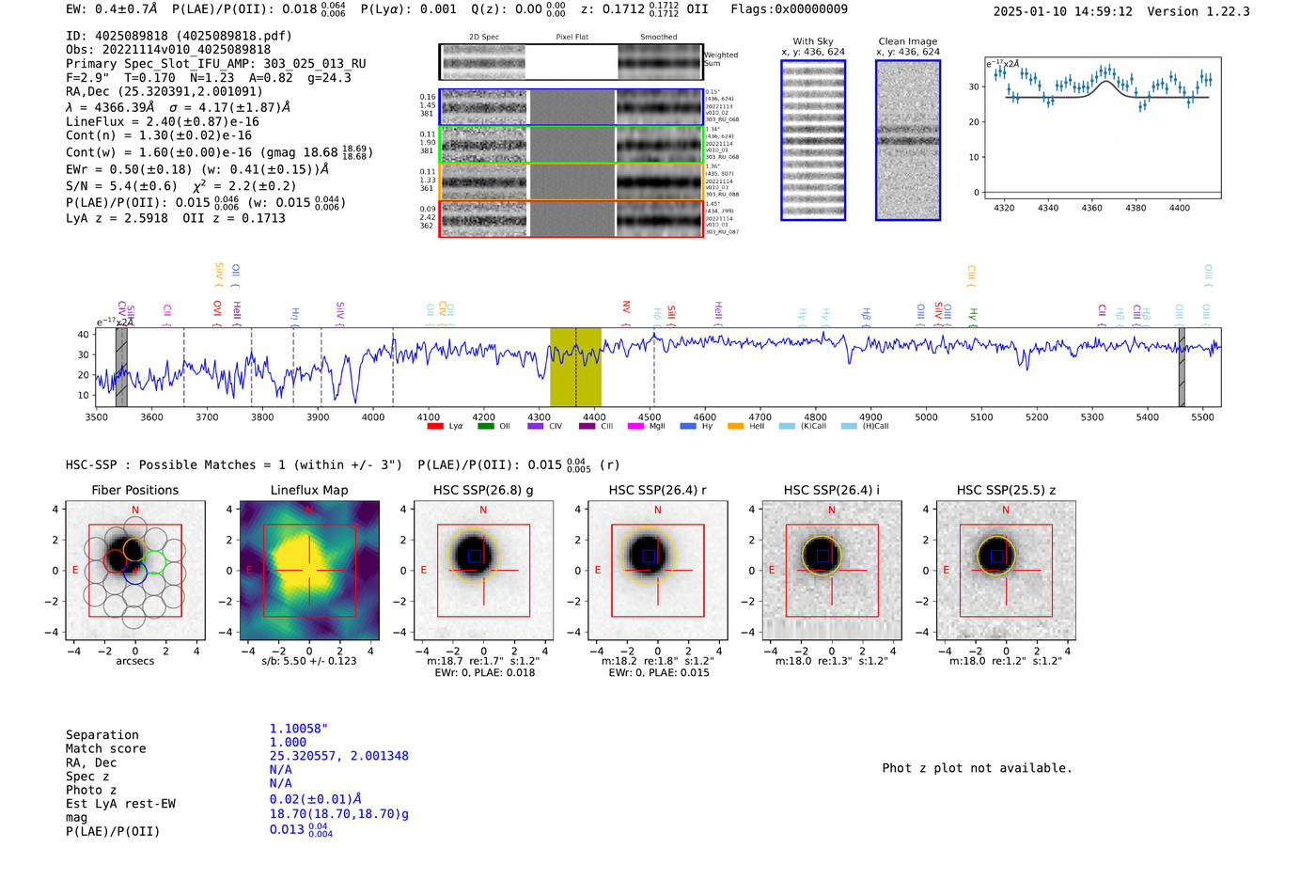The height and width of the screenshot is (896, 1316).
Task: Click the Primary Spec_Slot_IFU_AMP line
Action: 216,64
